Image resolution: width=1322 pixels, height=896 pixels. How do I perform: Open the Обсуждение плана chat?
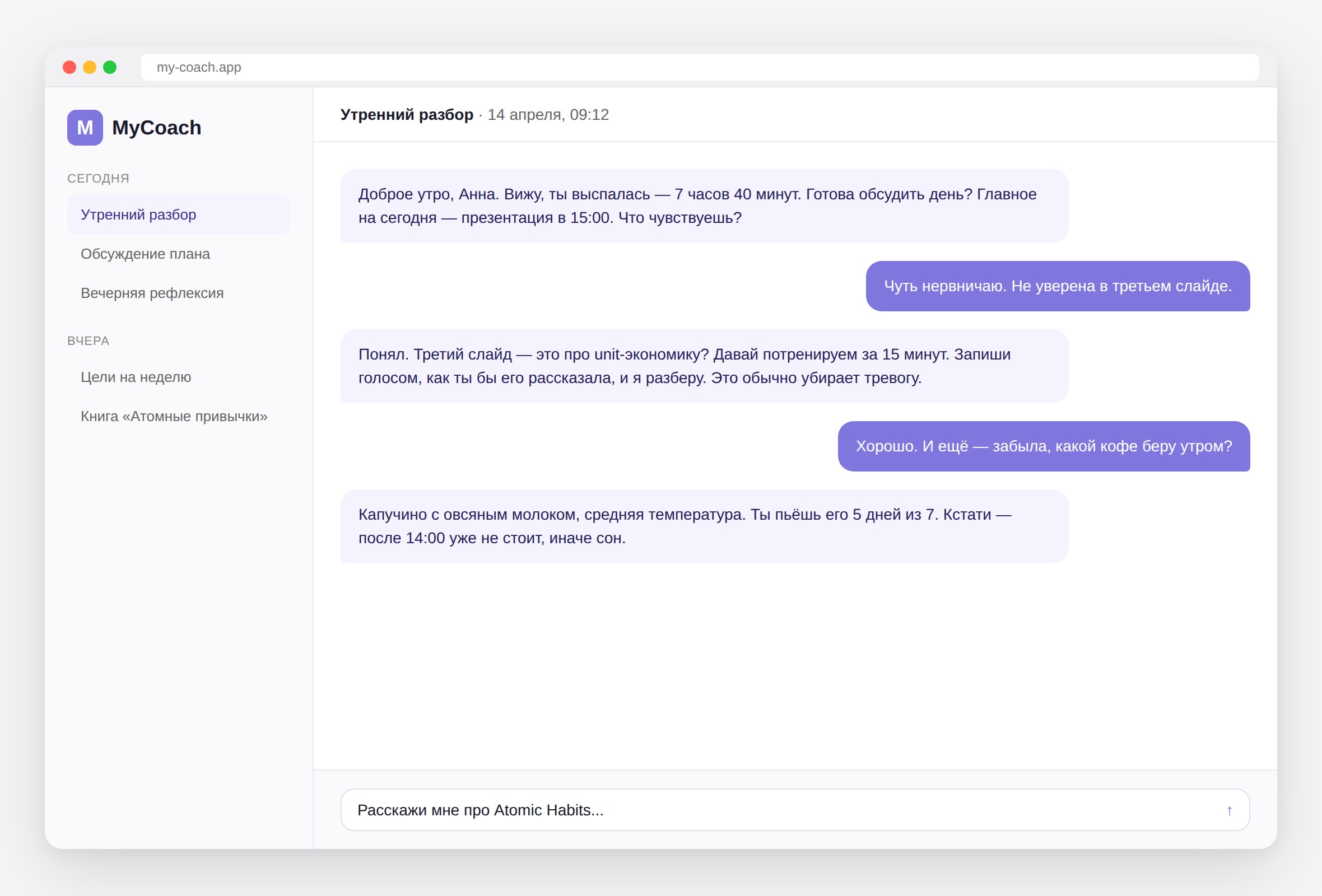click(179, 254)
